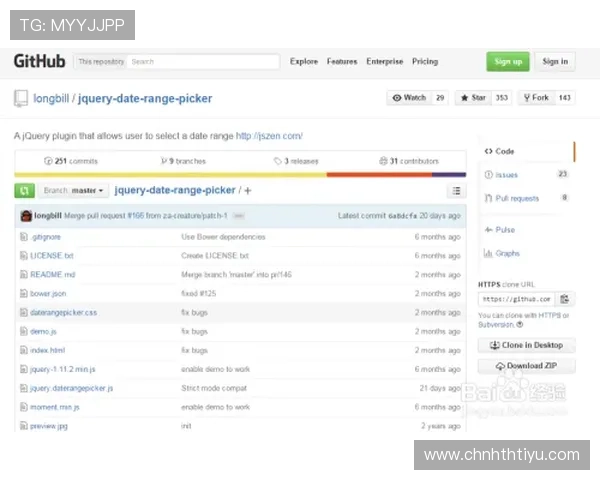Screen dimensions: 600x480
Task: Click the green compare branches icon
Action: [x=24, y=190]
